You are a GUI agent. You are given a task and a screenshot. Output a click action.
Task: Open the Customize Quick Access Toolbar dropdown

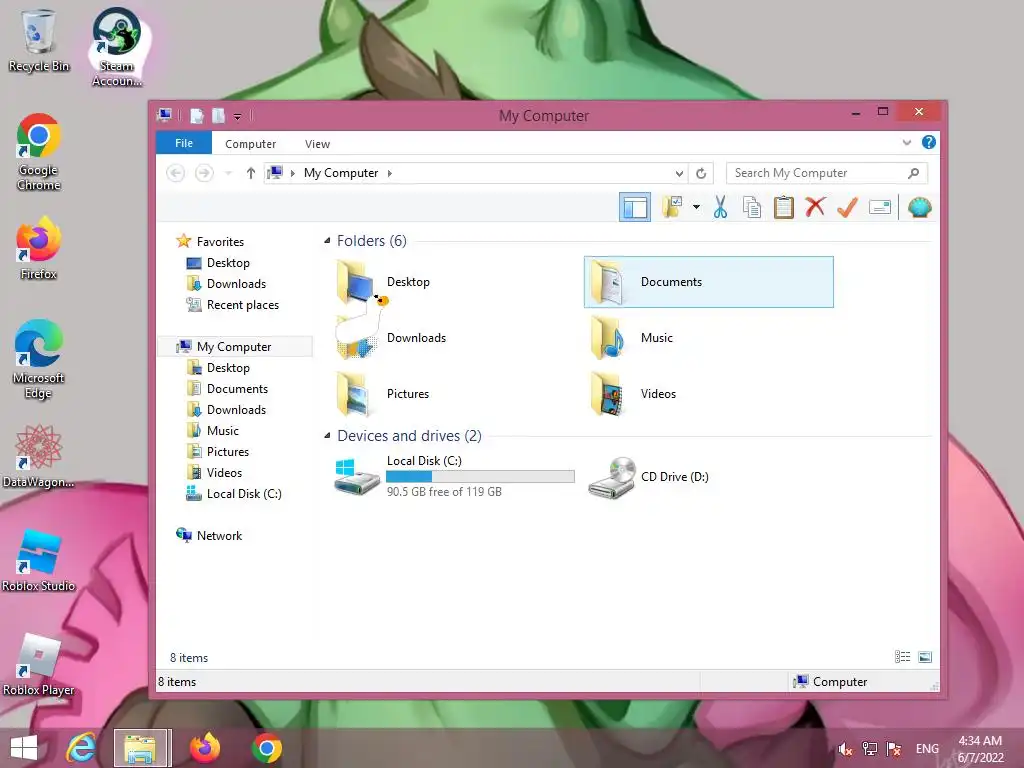pyautogui.click(x=237, y=117)
